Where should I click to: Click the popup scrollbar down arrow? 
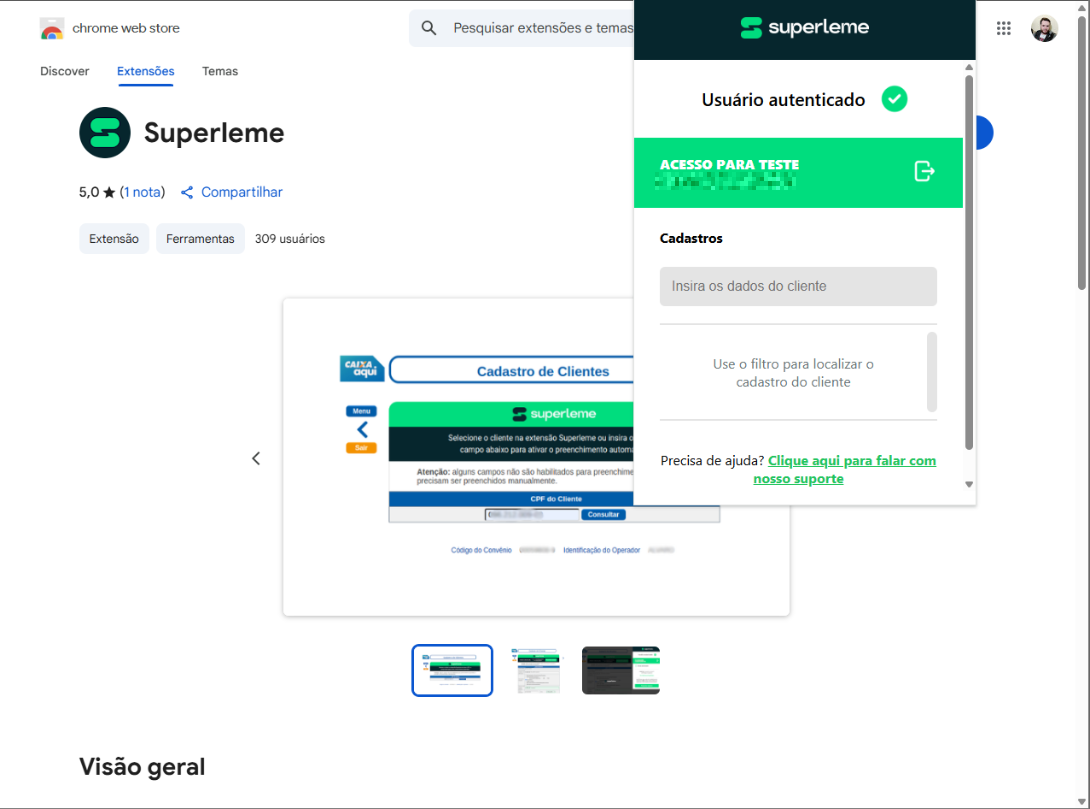pos(968,484)
